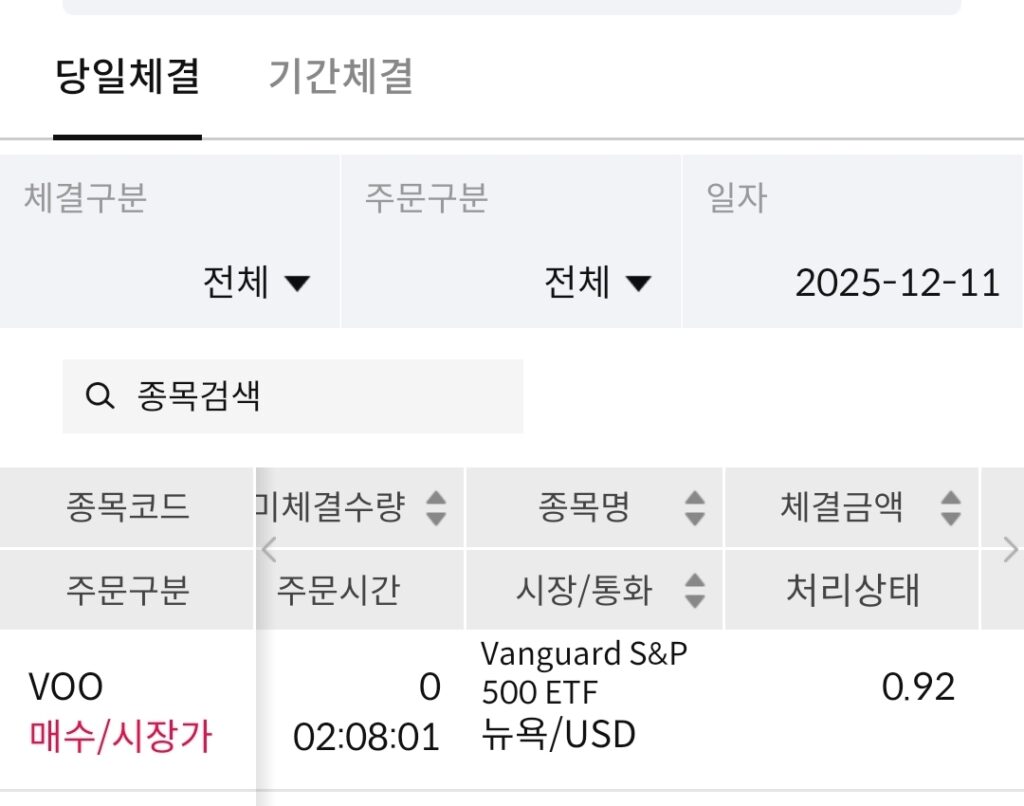Switch to 당일체결 tab
Image resolution: width=1024 pixels, height=806 pixels.
(127, 77)
